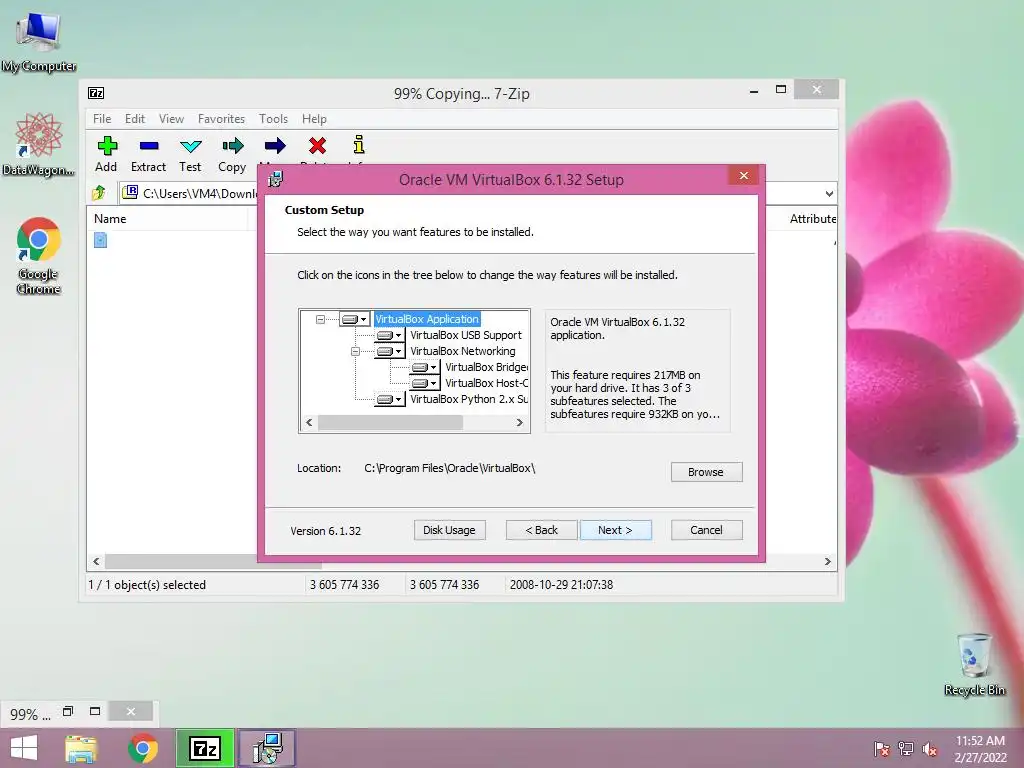Viewport: 1024px width, 768px height.
Task: Select the VirtualBox Application tree item
Action: tap(427, 319)
